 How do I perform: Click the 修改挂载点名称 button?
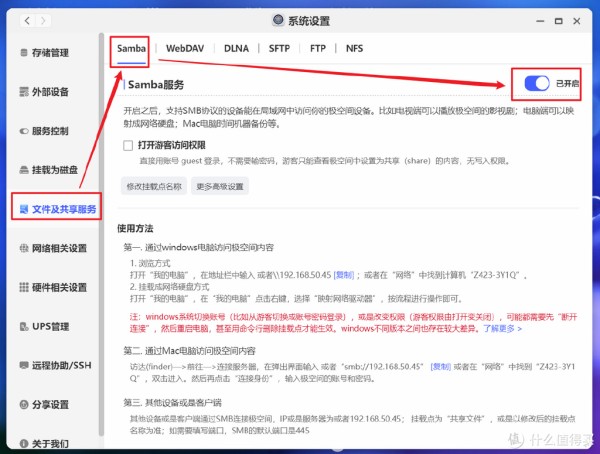pos(154,187)
